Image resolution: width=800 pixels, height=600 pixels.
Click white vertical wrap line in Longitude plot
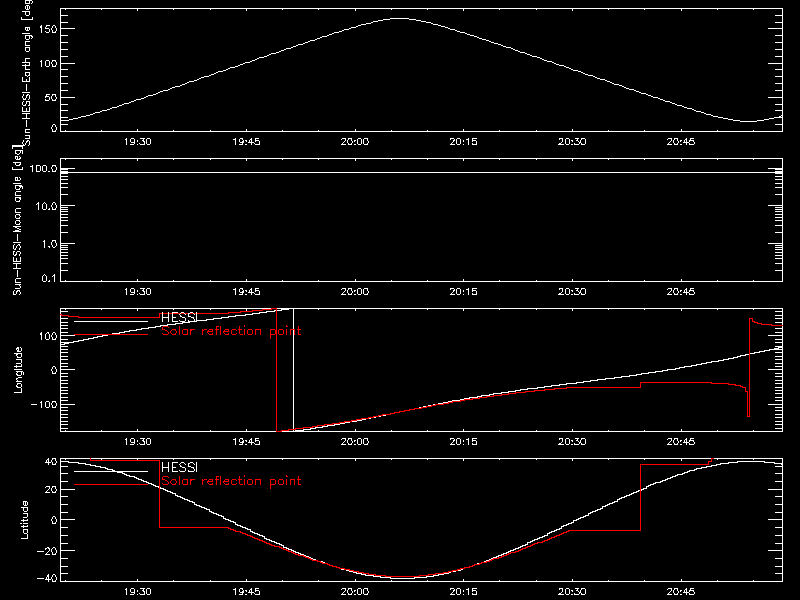[x=293, y=370]
